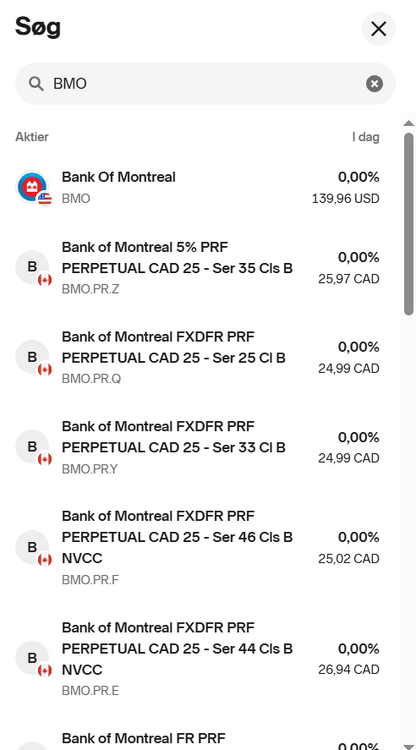Clear the BMO search text
This screenshot has height=750, width=416.
pyautogui.click(x=374, y=84)
